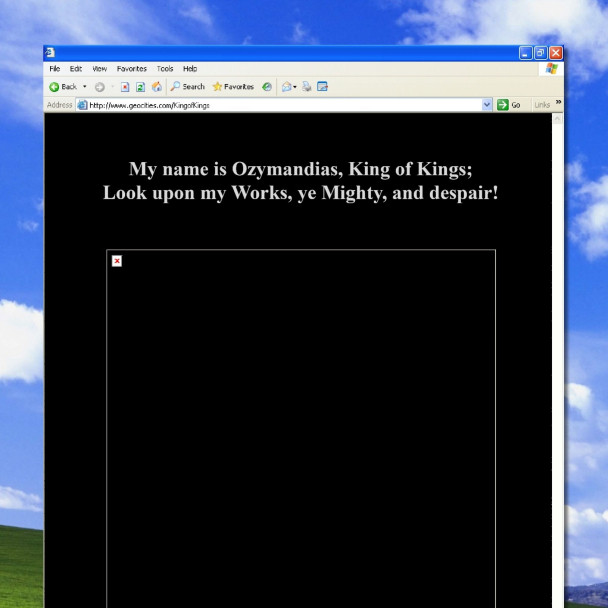Expand the Back button history dropdown
608x608 pixels.
[84, 87]
